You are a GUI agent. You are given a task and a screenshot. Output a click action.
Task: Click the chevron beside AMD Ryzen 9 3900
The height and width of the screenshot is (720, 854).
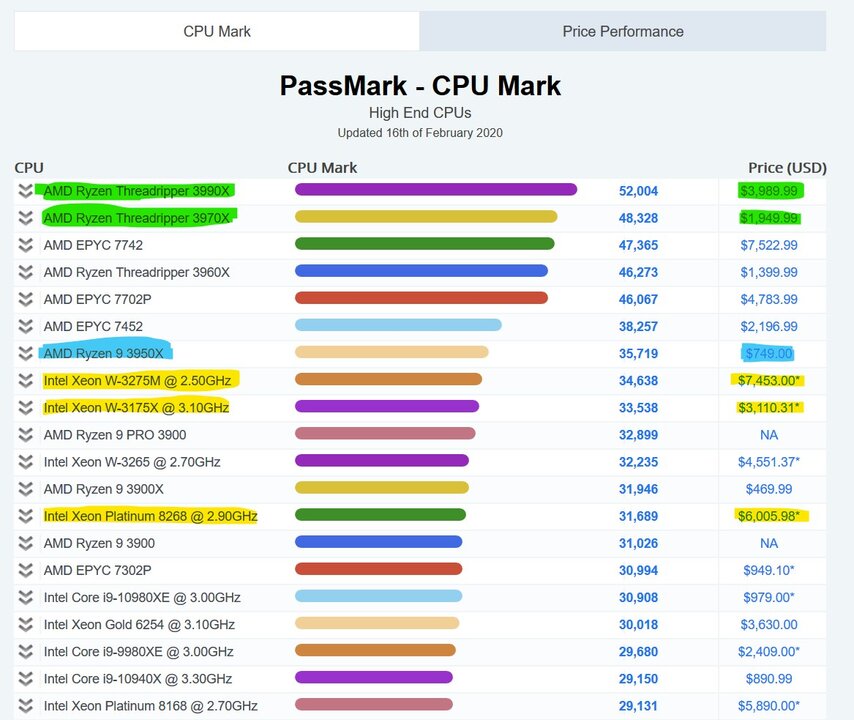(25, 543)
